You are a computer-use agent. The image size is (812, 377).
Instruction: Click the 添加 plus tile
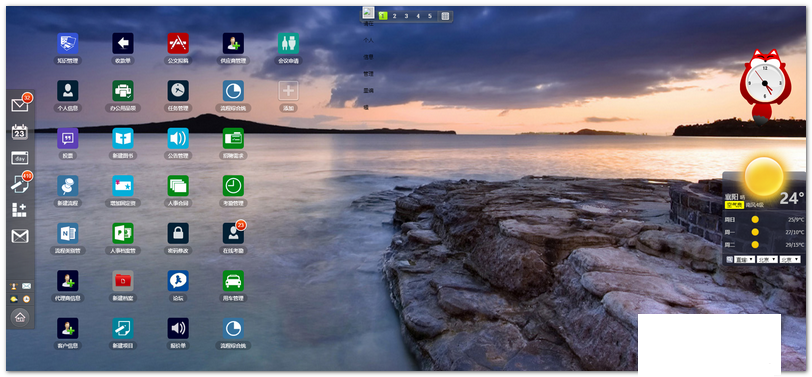coord(288,91)
